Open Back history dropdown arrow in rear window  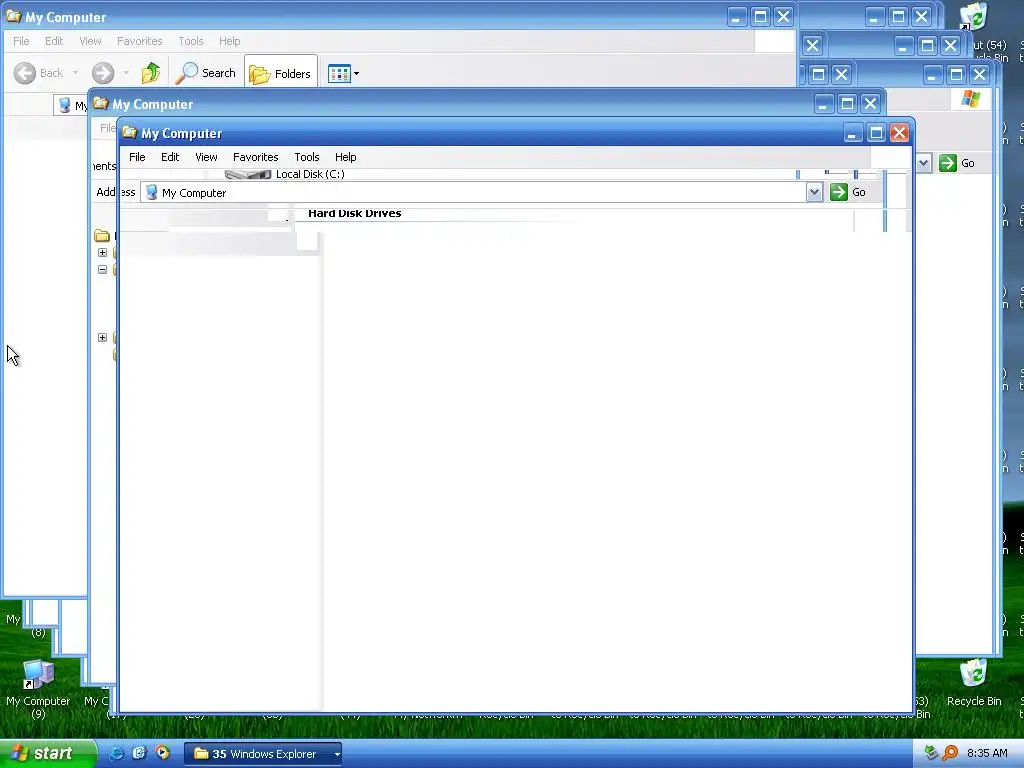(x=76, y=73)
